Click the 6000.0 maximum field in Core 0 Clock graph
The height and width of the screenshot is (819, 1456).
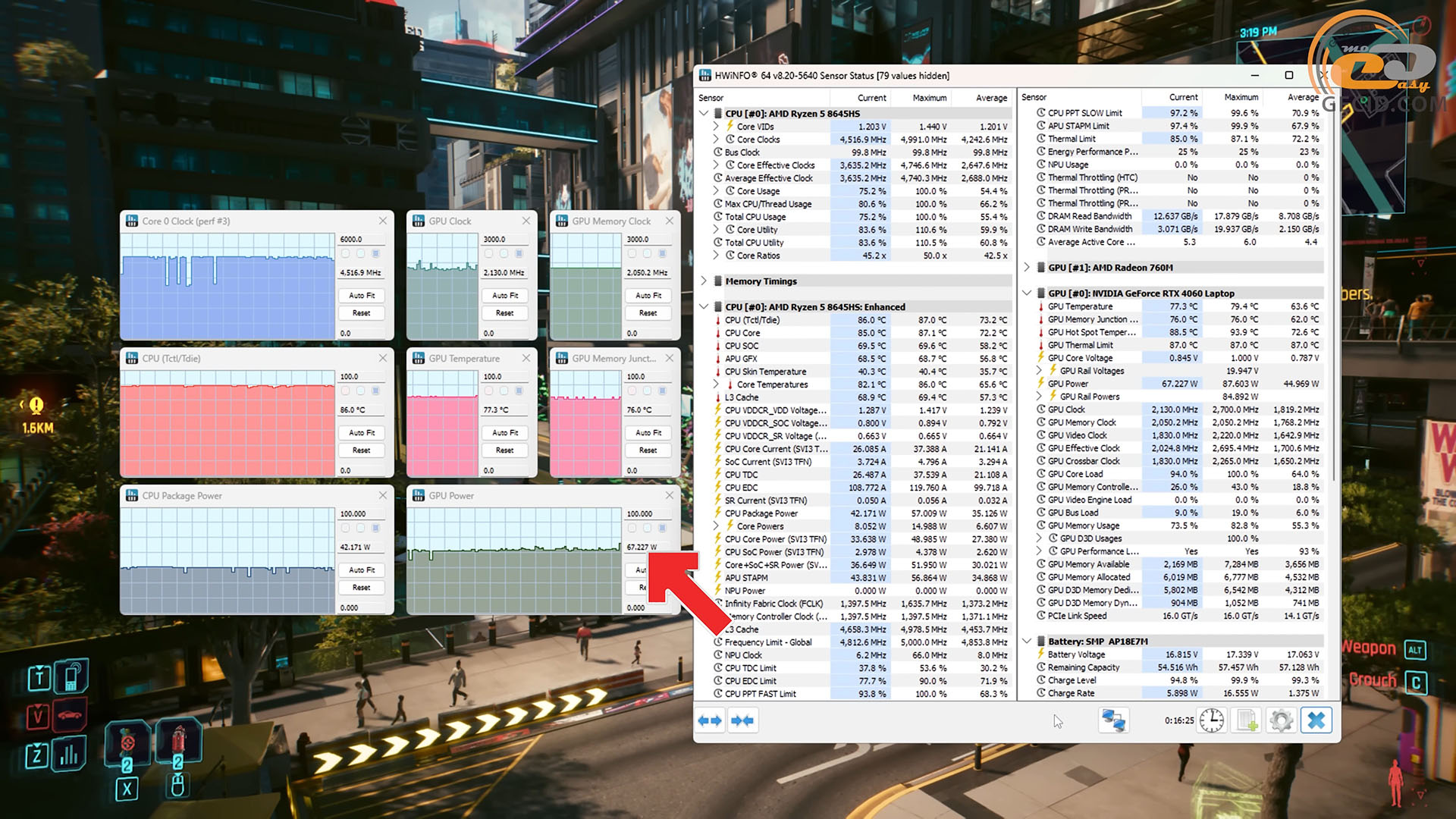click(x=362, y=239)
